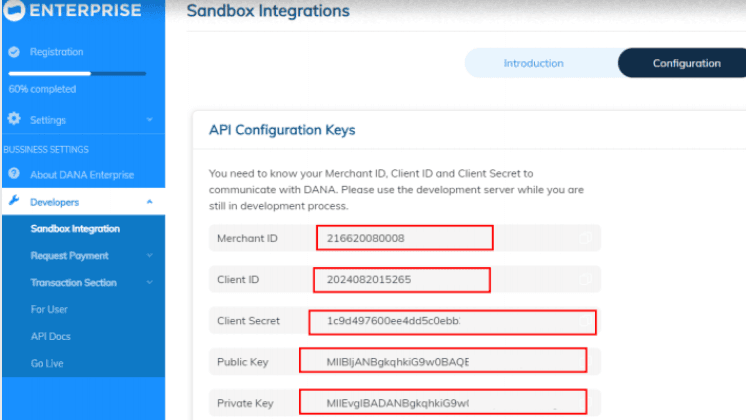Expand the Settings menu chevron
Viewport: 746px width, 420px height.
149,120
